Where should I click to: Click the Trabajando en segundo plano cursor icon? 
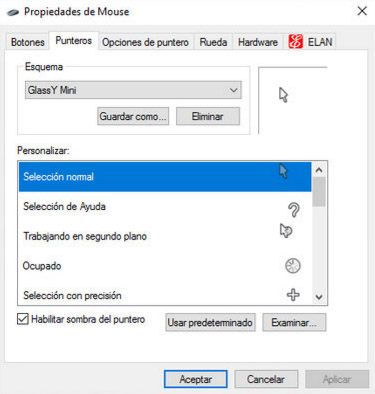pos(286,230)
